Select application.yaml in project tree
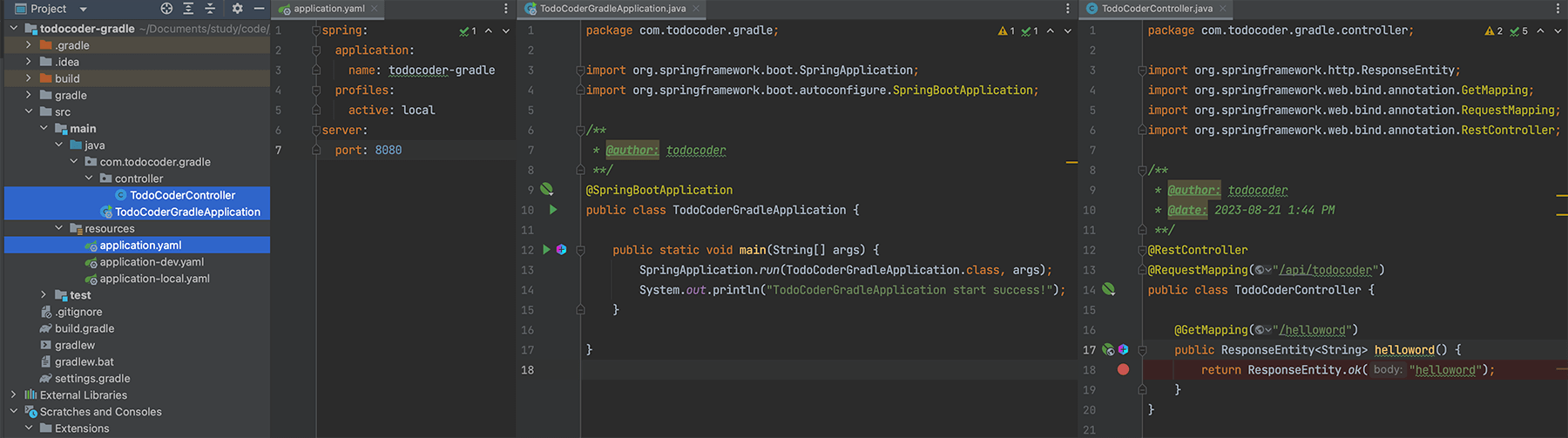This screenshot has width=1568, height=438. point(140,246)
